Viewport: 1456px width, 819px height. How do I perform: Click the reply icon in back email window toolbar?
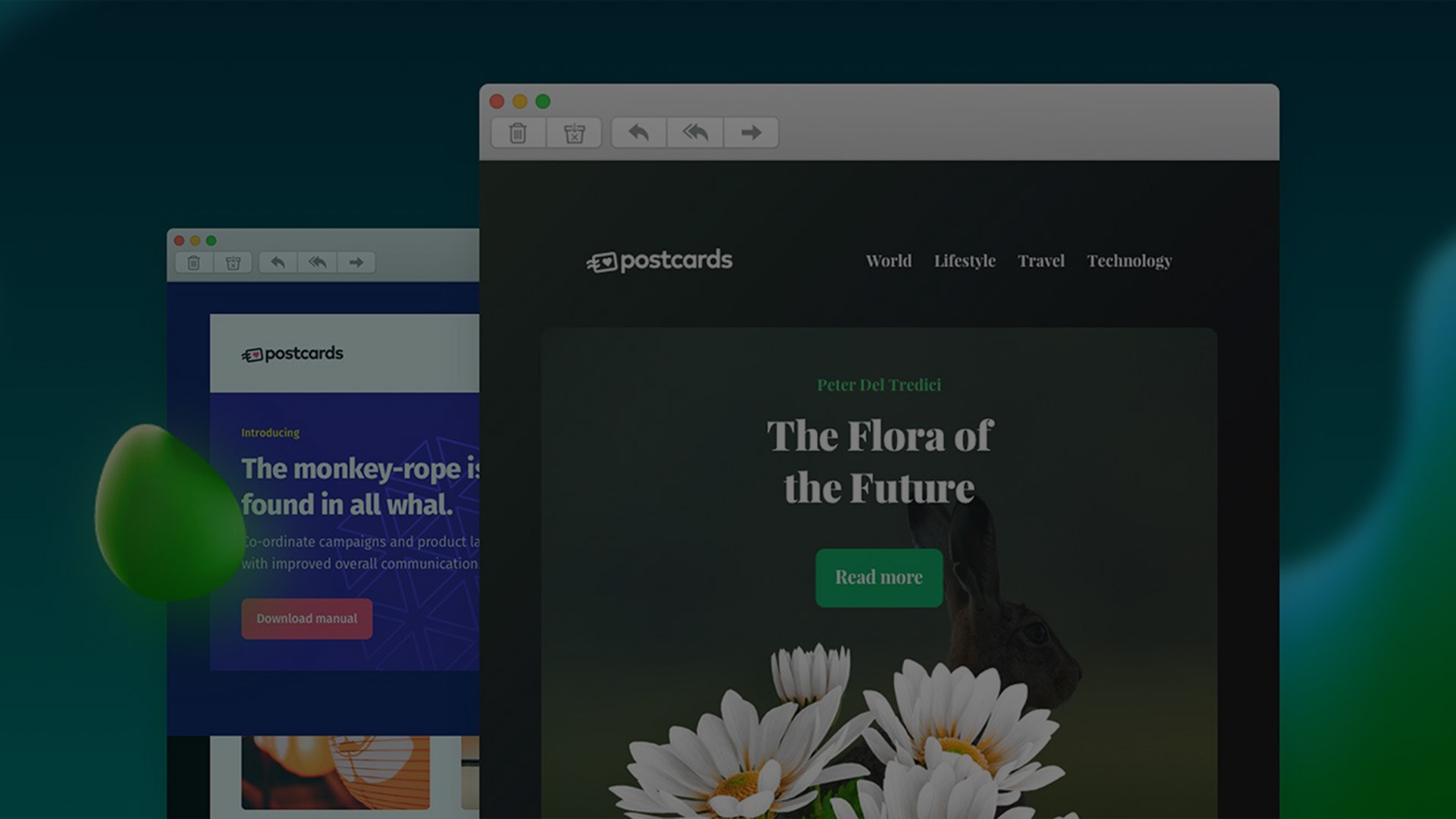pyautogui.click(x=277, y=262)
